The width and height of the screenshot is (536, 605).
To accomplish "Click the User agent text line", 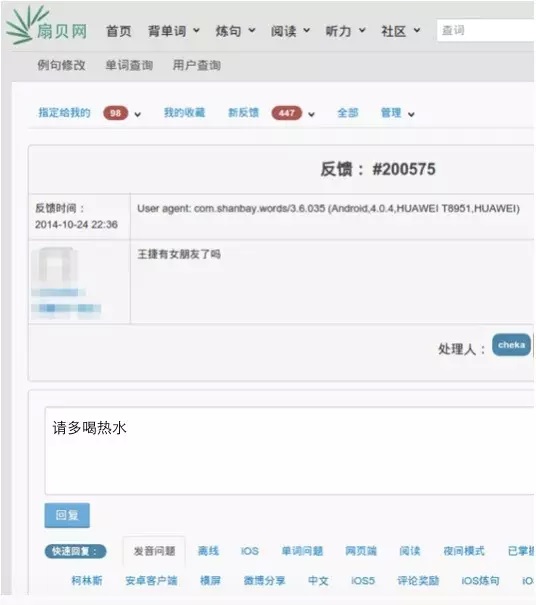I will 328,209.
